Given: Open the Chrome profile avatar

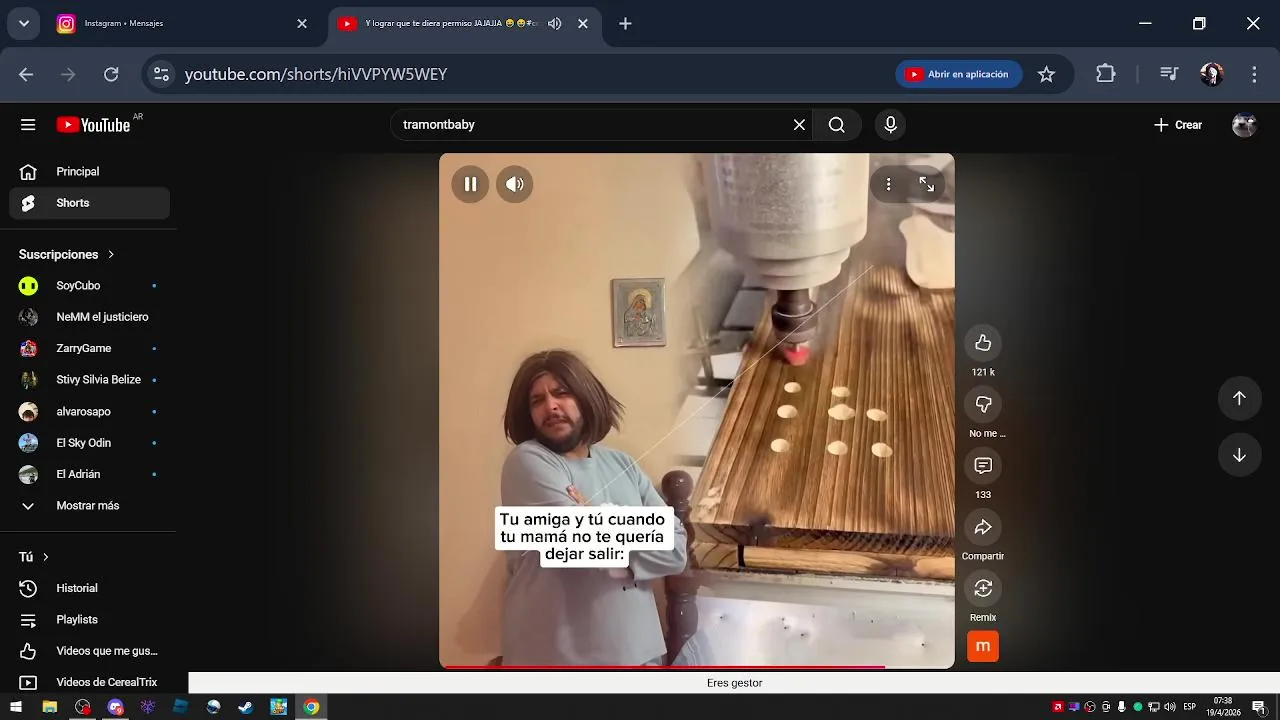Looking at the screenshot, I should tap(1212, 74).
